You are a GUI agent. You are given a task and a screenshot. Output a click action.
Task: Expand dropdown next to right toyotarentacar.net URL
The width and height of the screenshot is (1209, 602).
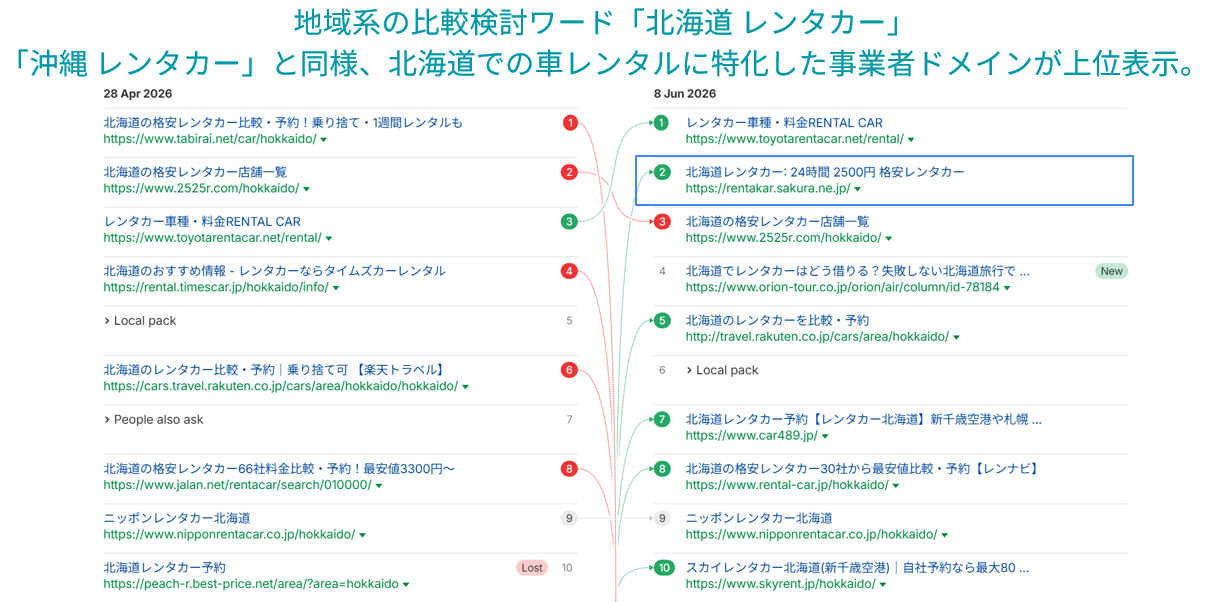click(911, 140)
